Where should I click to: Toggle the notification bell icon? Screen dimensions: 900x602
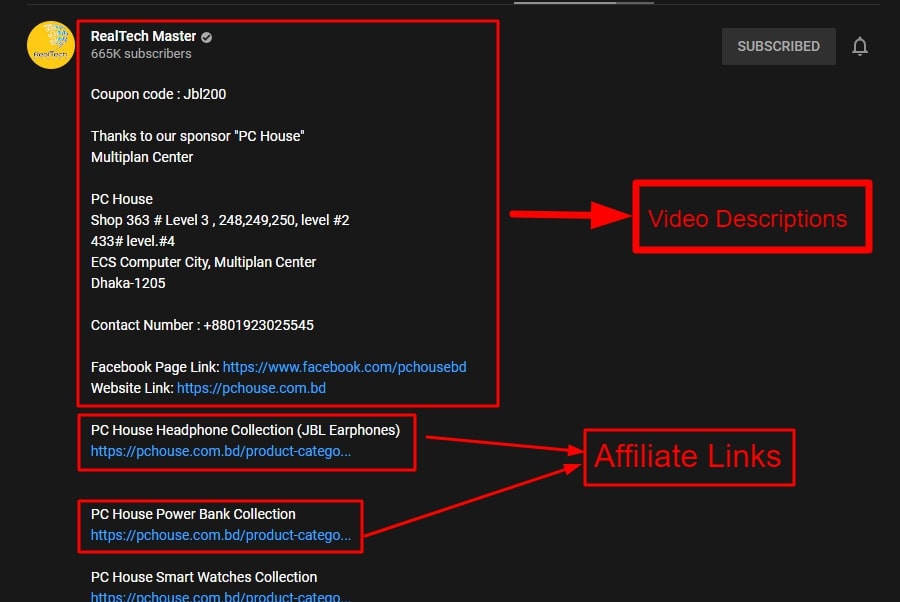pyautogui.click(x=860, y=46)
